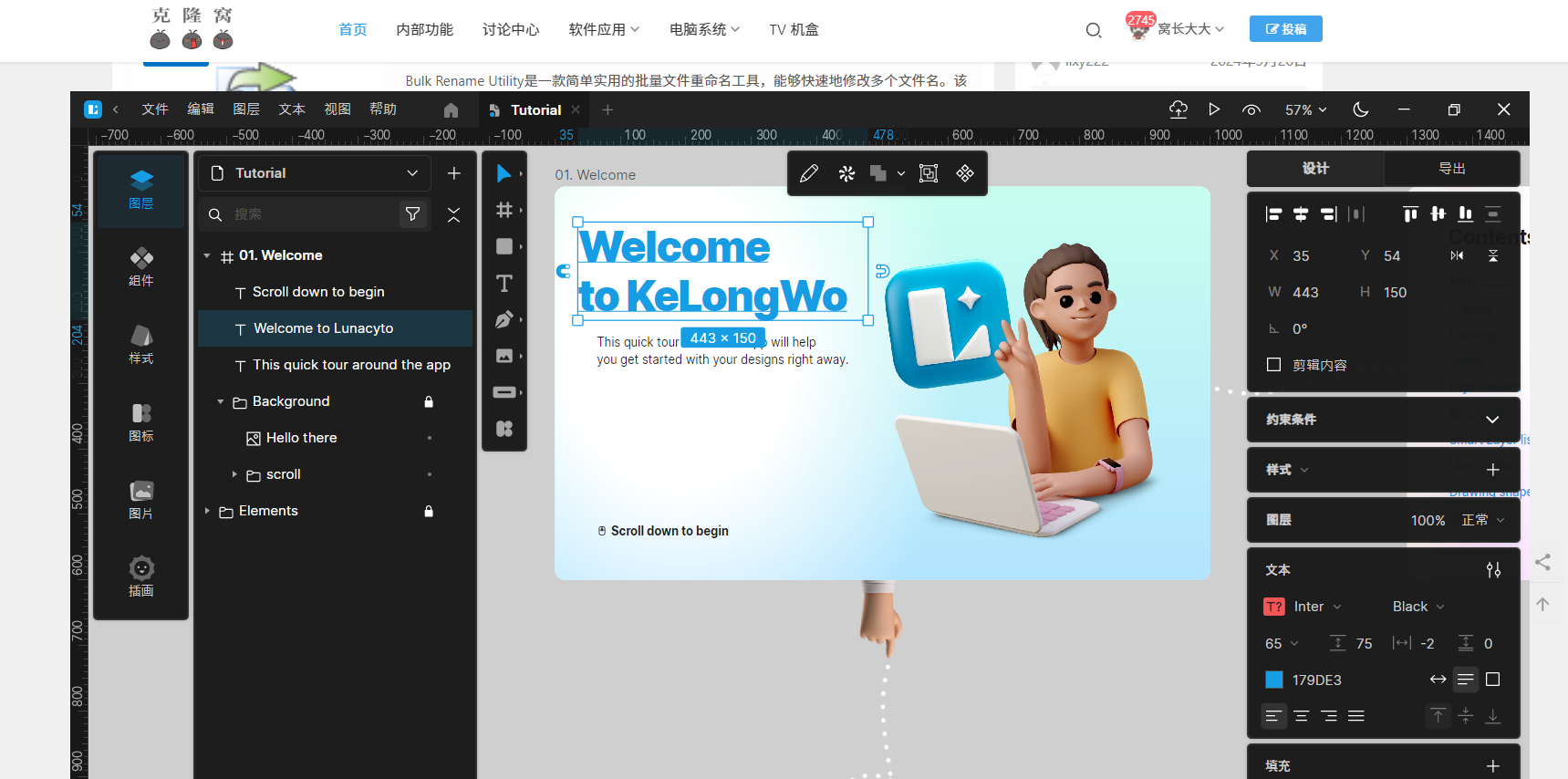Set text align justify
Viewport: 1568px width, 779px height.
point(1356,716)
